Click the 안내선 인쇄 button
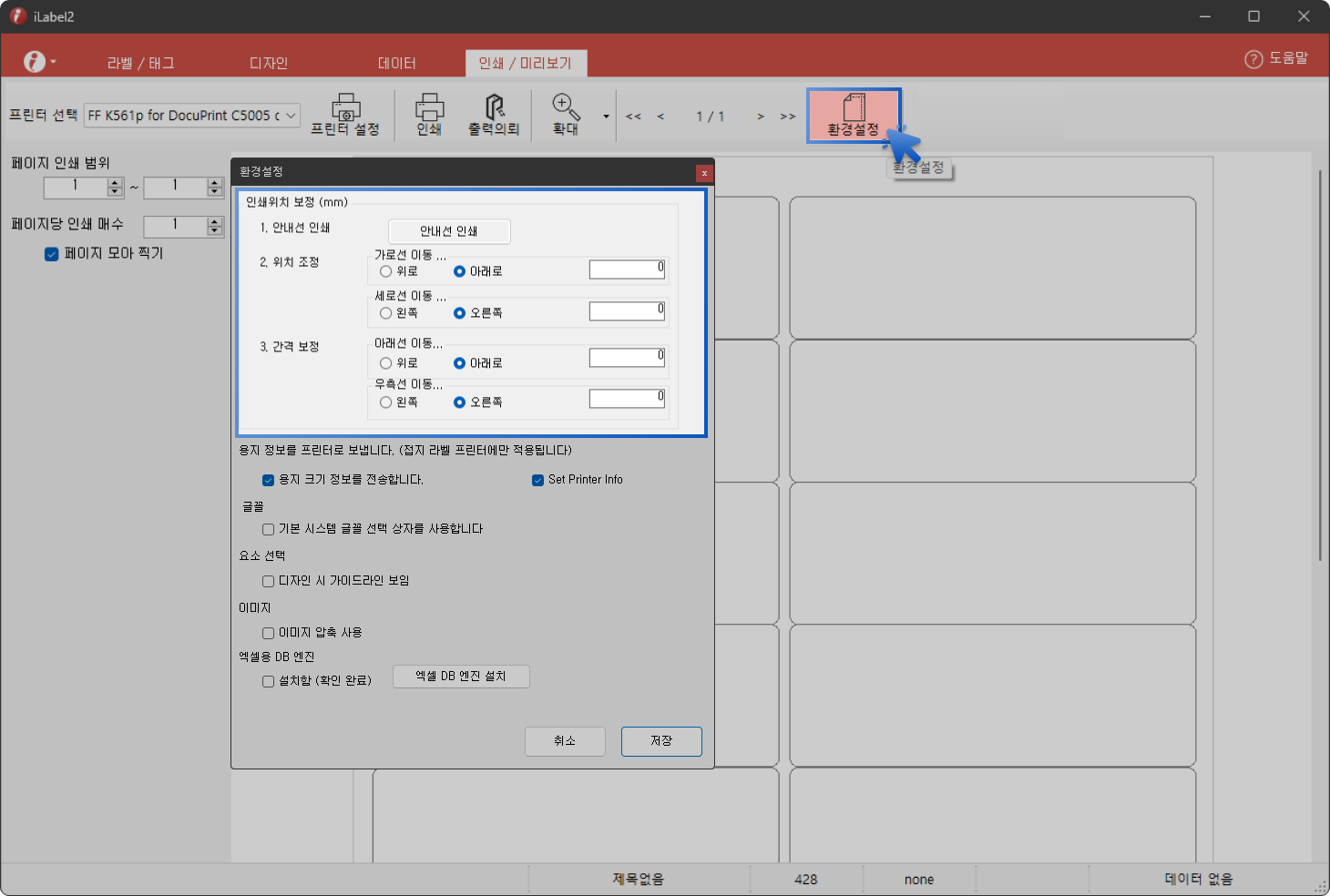The height and width of the screenshot is (896, 1330). [x=449, y=231]
